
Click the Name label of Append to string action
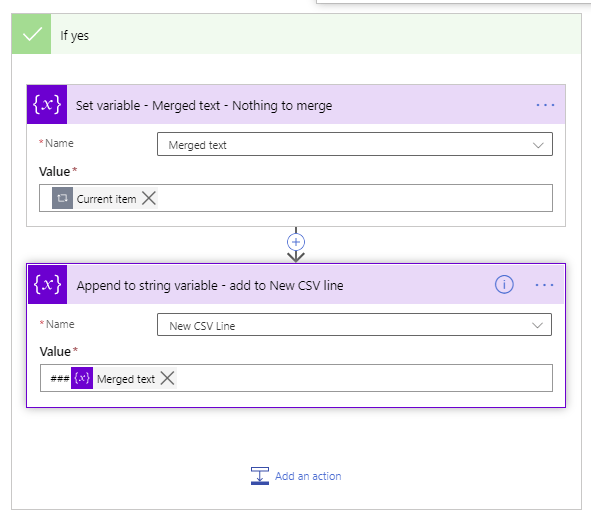pos(60,324)
